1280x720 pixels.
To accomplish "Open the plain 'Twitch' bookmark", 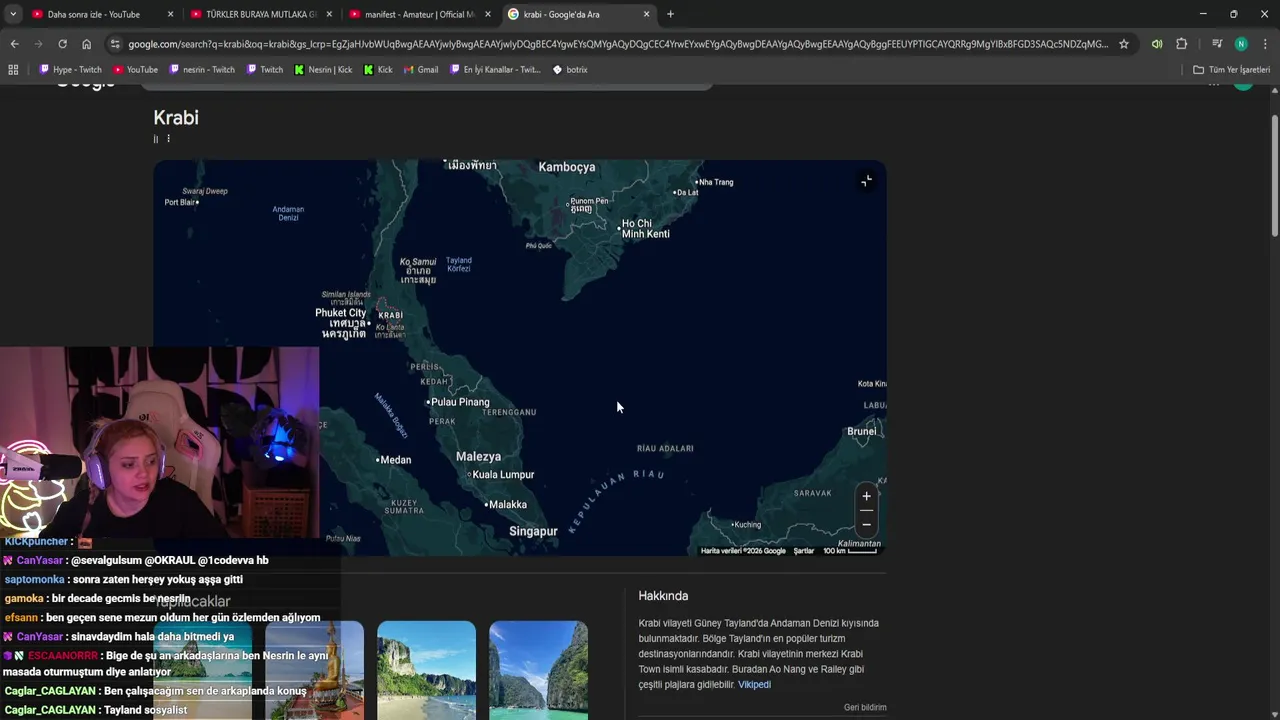I will [264, 70].
